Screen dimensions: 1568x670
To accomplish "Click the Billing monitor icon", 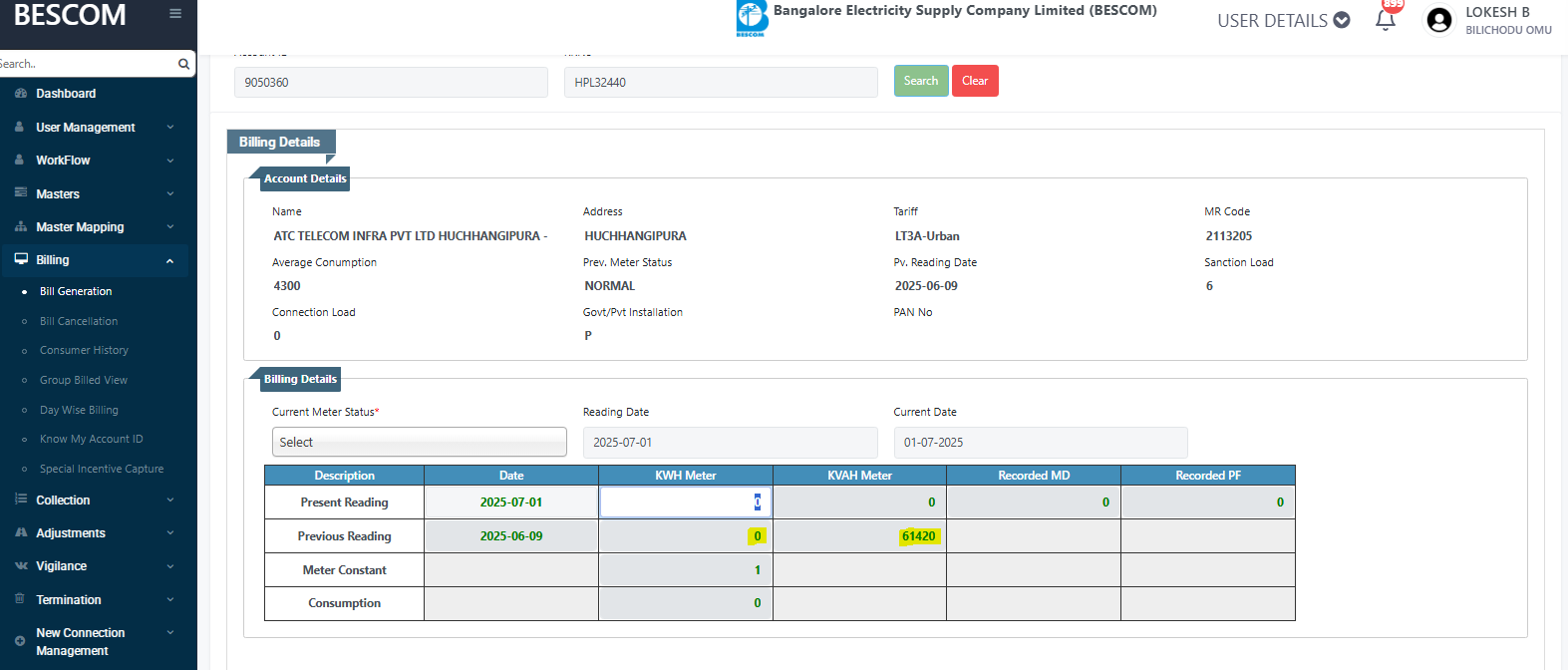I will pos(21,259).
